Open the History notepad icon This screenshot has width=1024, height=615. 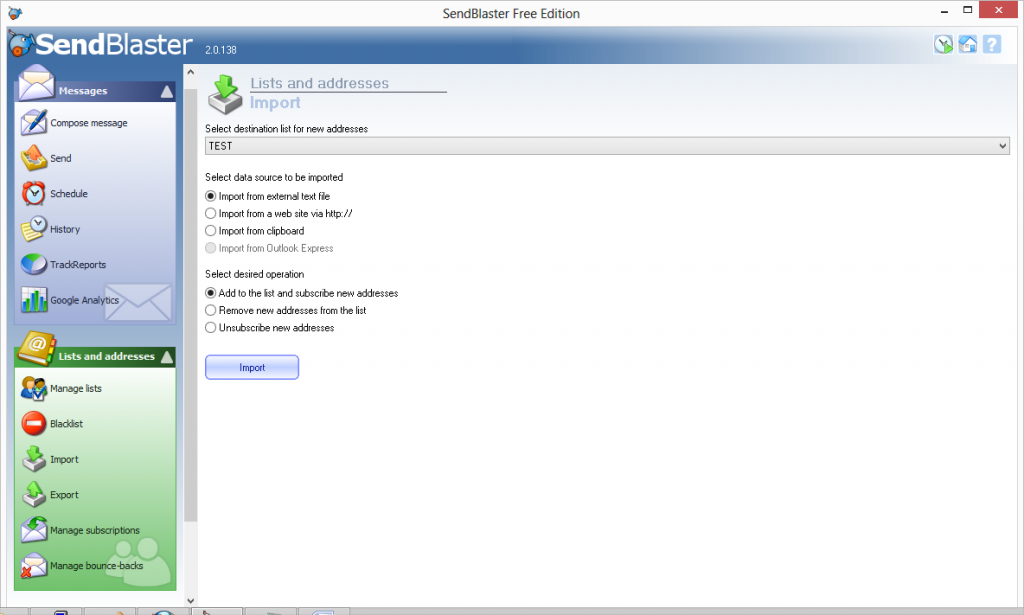[34, 229]
